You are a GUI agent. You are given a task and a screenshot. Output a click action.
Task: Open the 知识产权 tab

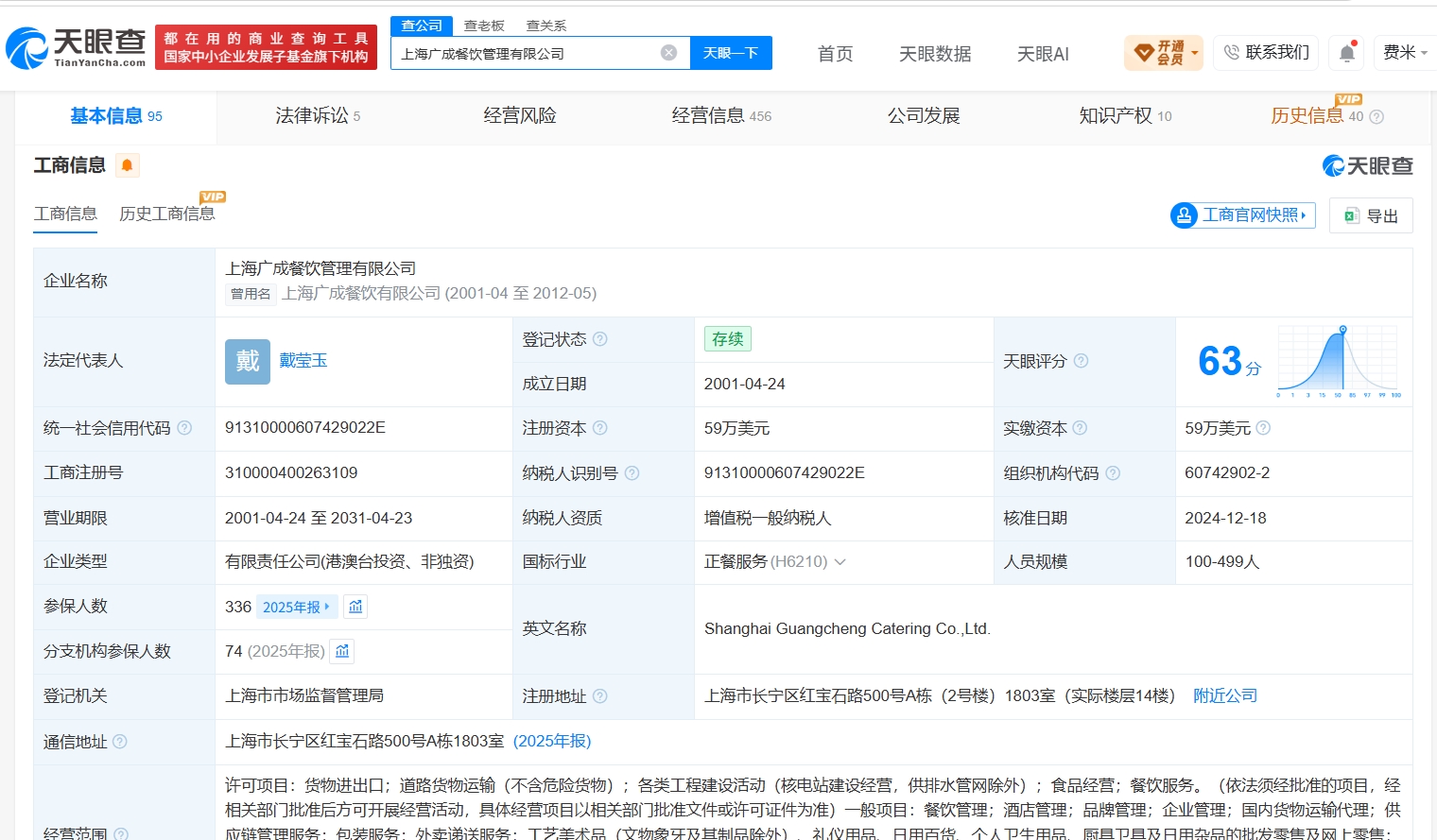pyautogui.click(x=1125, y=116)
